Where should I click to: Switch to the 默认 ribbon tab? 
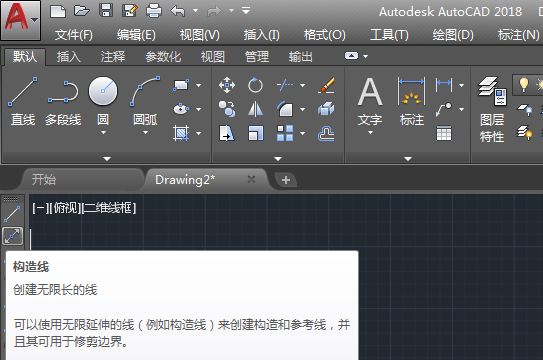(25, 56)
